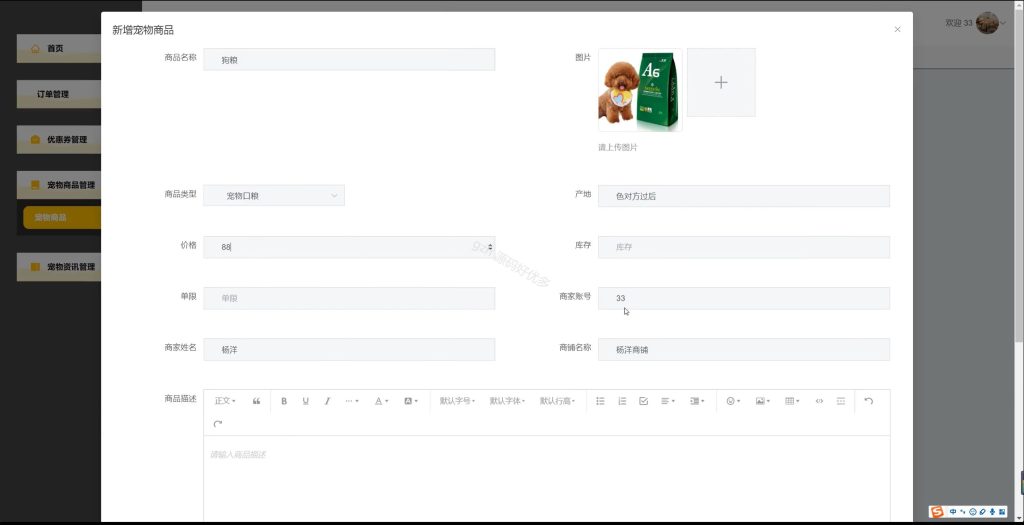Screen dimensions: 1024x525
Task: Redo edit in description editor
Action: 218,424
